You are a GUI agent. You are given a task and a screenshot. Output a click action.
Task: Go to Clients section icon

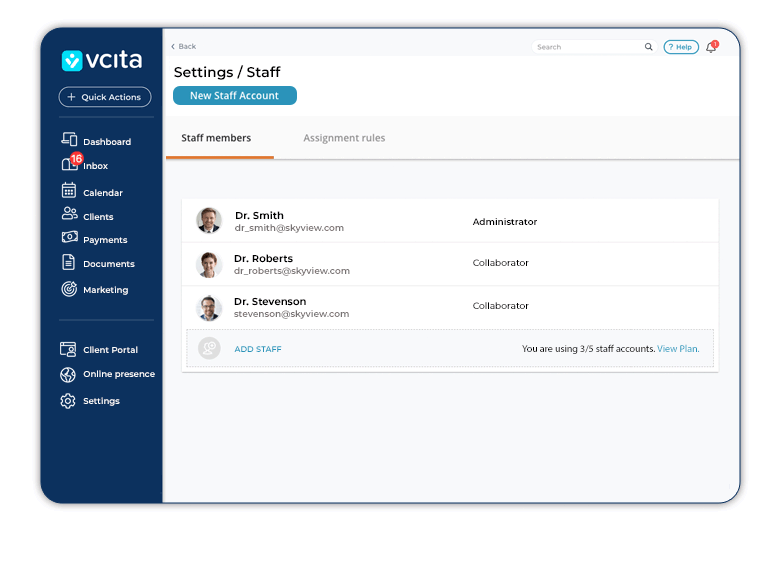pyautogui.click(x=69, y=215)
